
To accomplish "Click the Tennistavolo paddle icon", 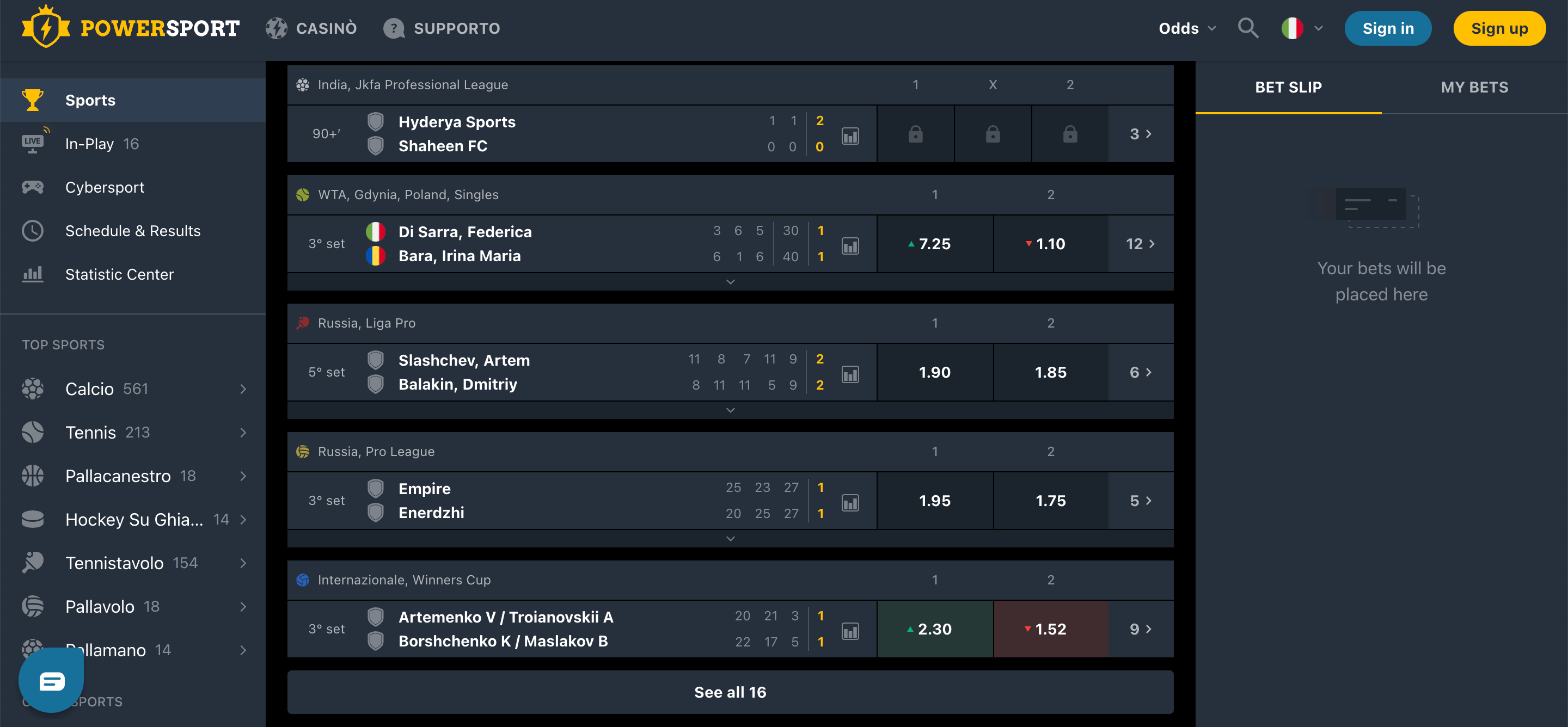I will 32,563.
